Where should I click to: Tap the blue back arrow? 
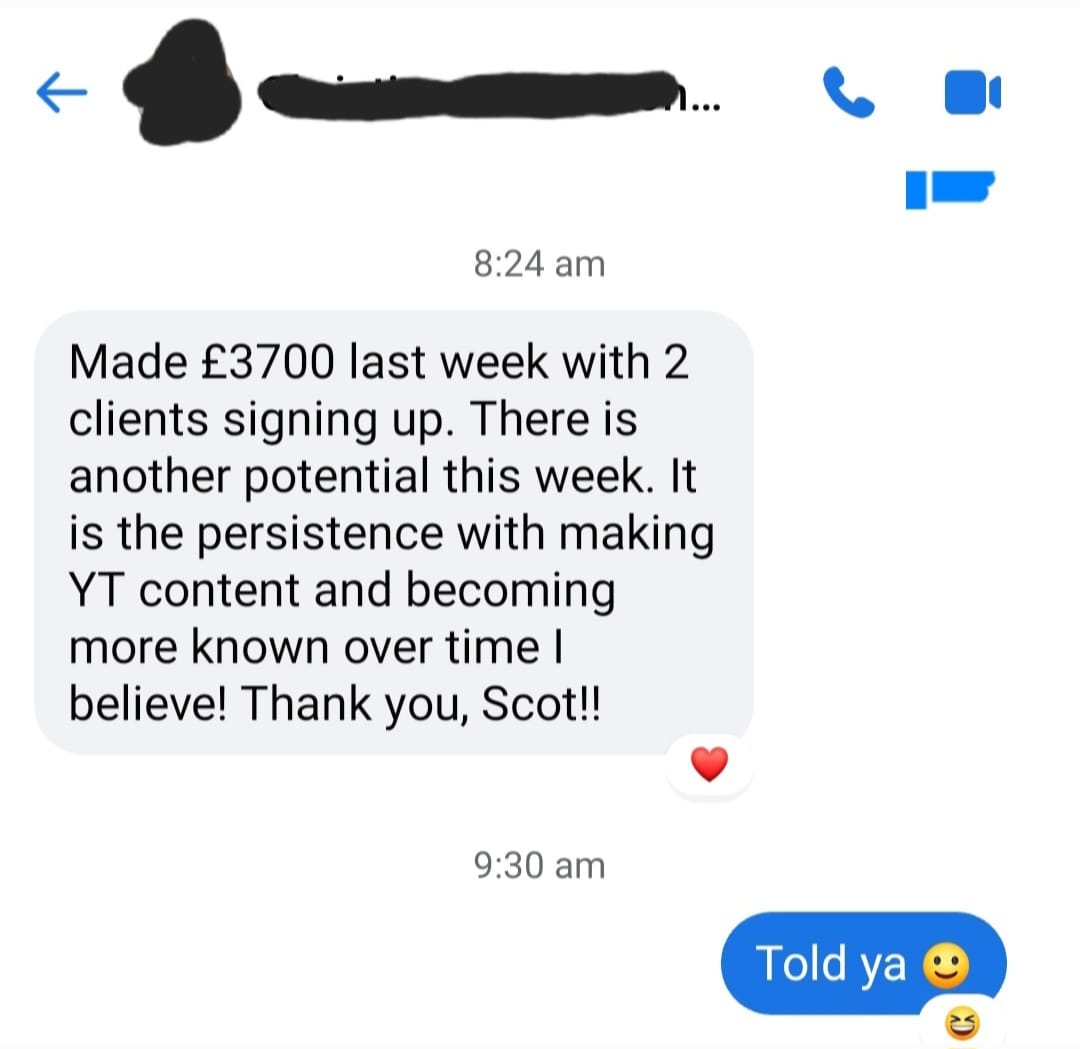pyautogui.click(x=61, y=92)
